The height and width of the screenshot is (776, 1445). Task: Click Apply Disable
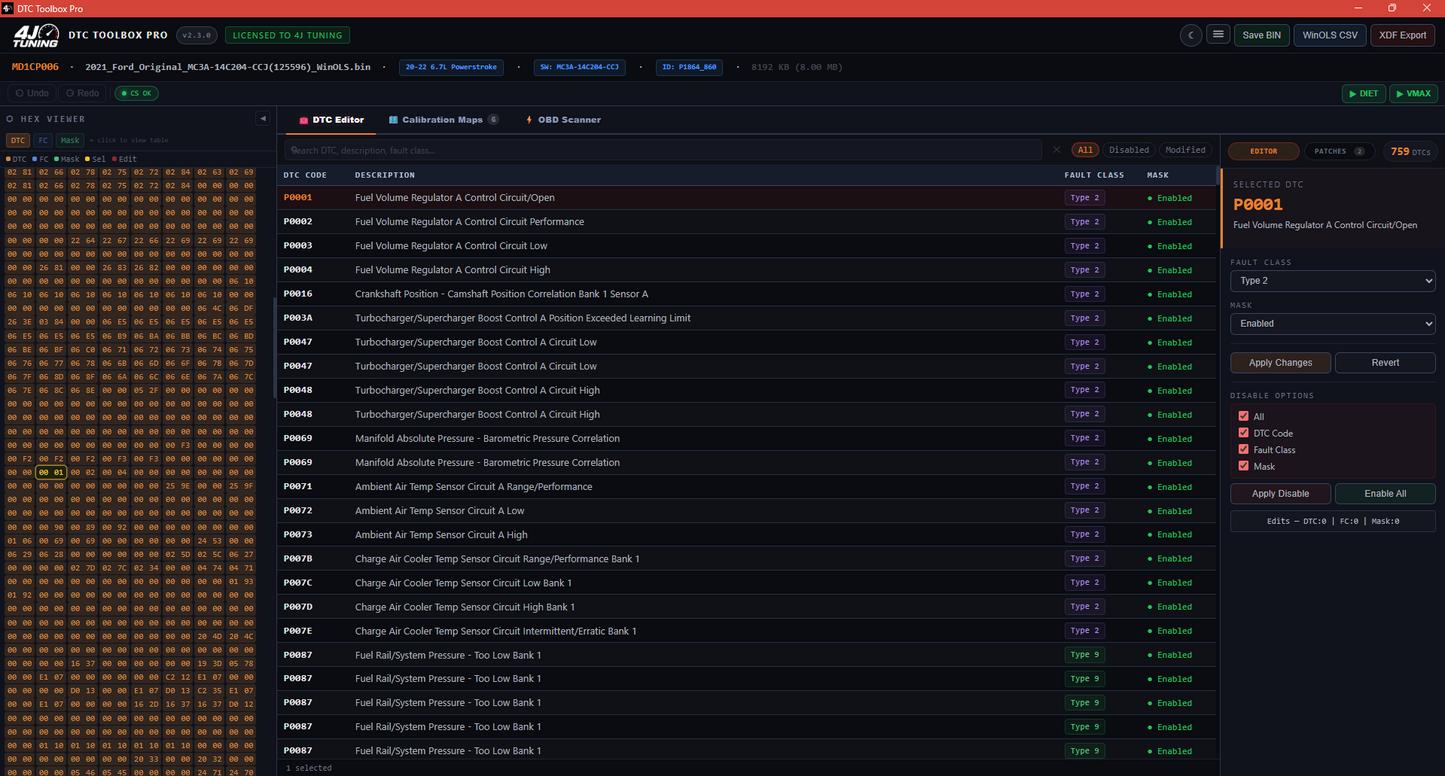1281,493
